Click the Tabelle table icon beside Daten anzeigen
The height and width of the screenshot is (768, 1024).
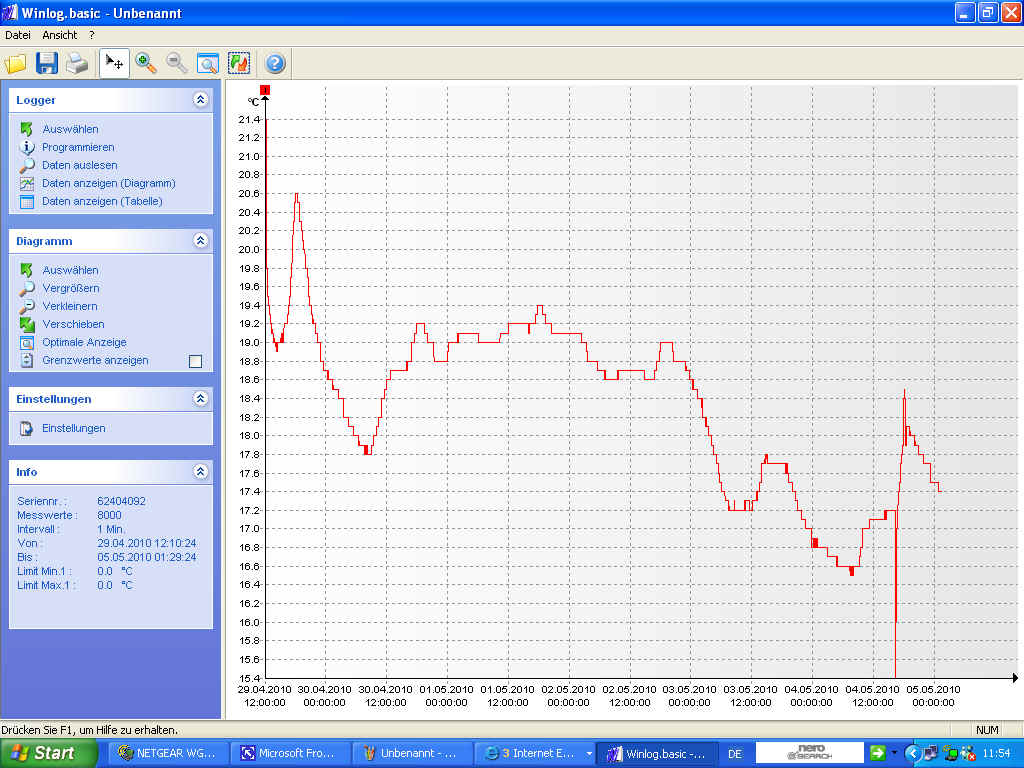(x=27, y=202)
